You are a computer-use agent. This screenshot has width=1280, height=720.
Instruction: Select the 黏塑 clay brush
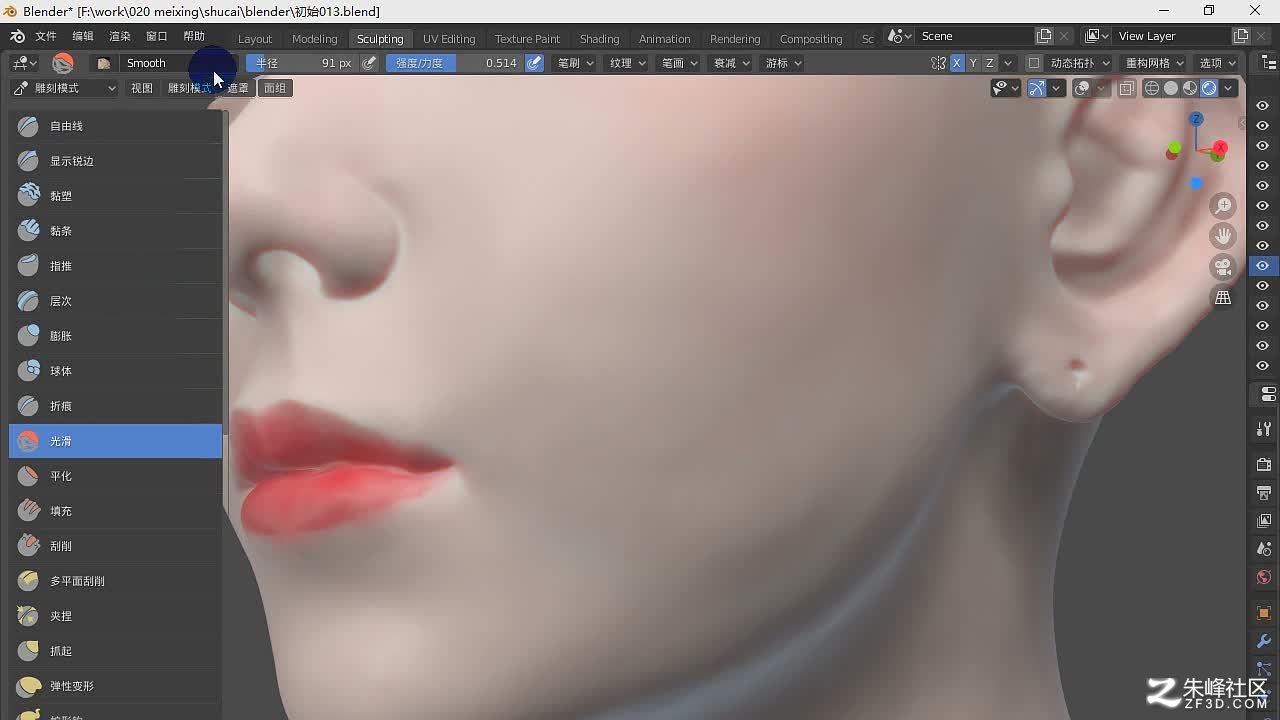[115, 196]
